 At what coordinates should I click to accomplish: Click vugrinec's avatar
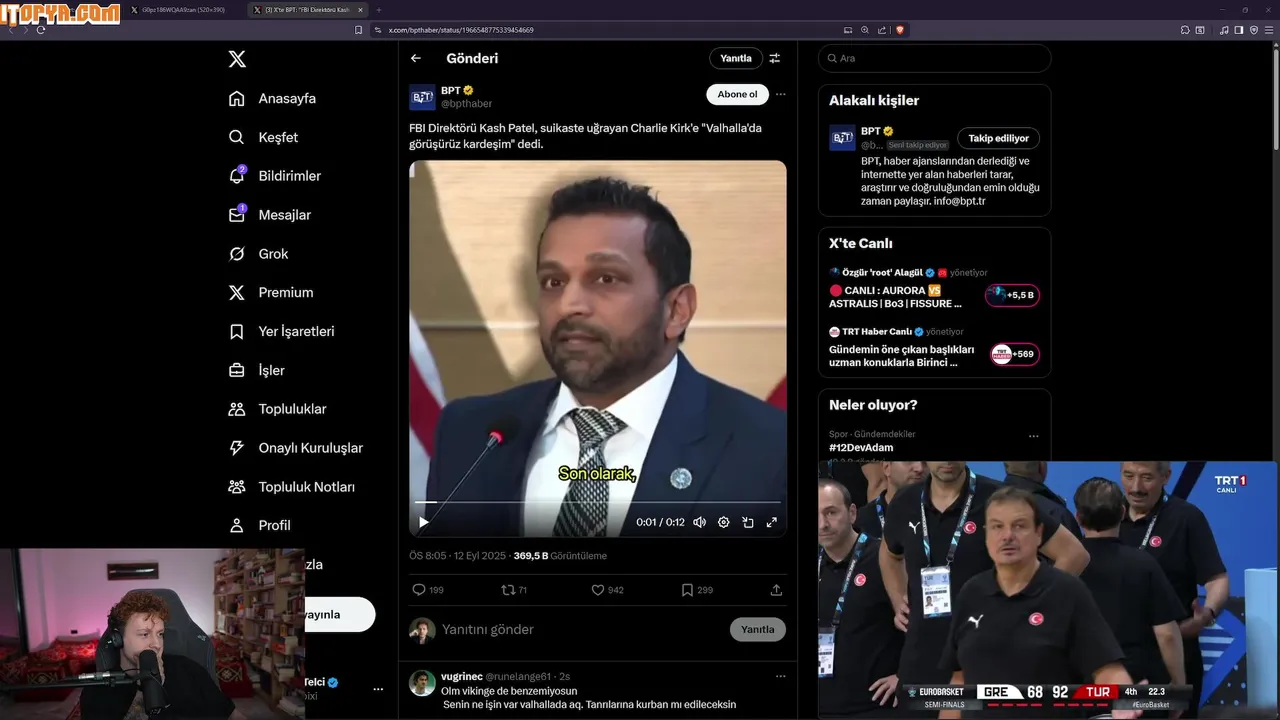point(422,683)
